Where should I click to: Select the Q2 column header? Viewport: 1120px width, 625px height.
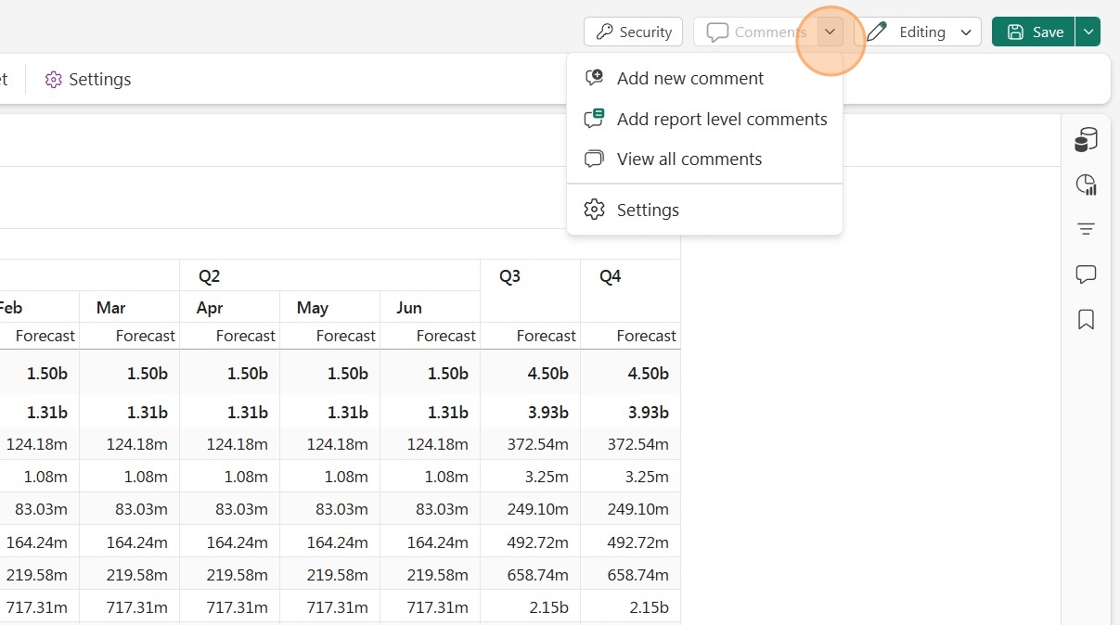click(x=209, y=276)
